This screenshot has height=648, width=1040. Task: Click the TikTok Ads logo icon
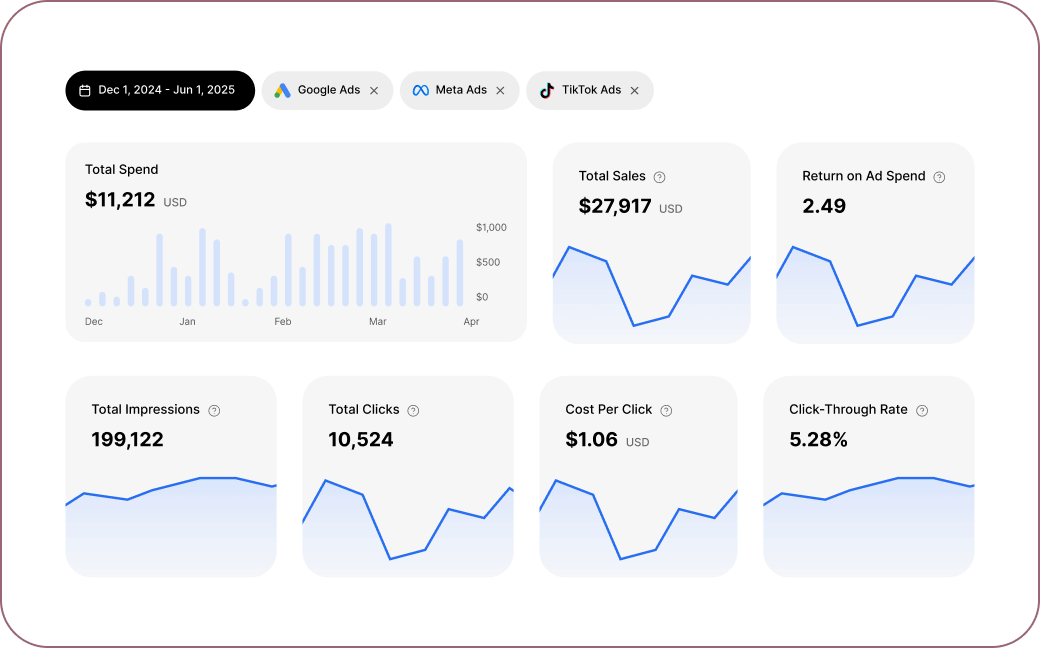[547, 90]
